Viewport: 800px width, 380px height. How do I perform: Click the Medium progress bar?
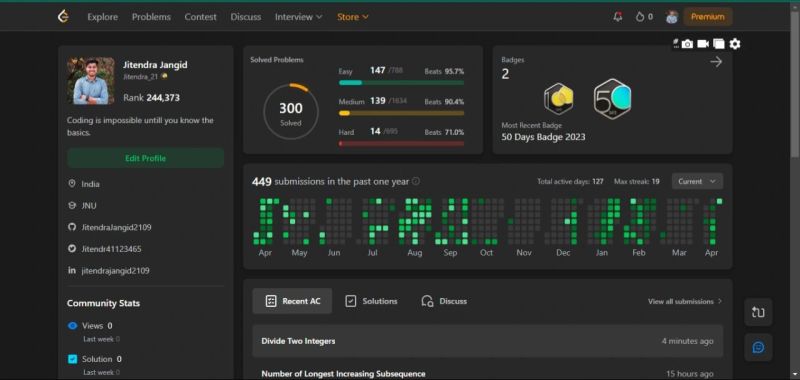coord(402,113)
